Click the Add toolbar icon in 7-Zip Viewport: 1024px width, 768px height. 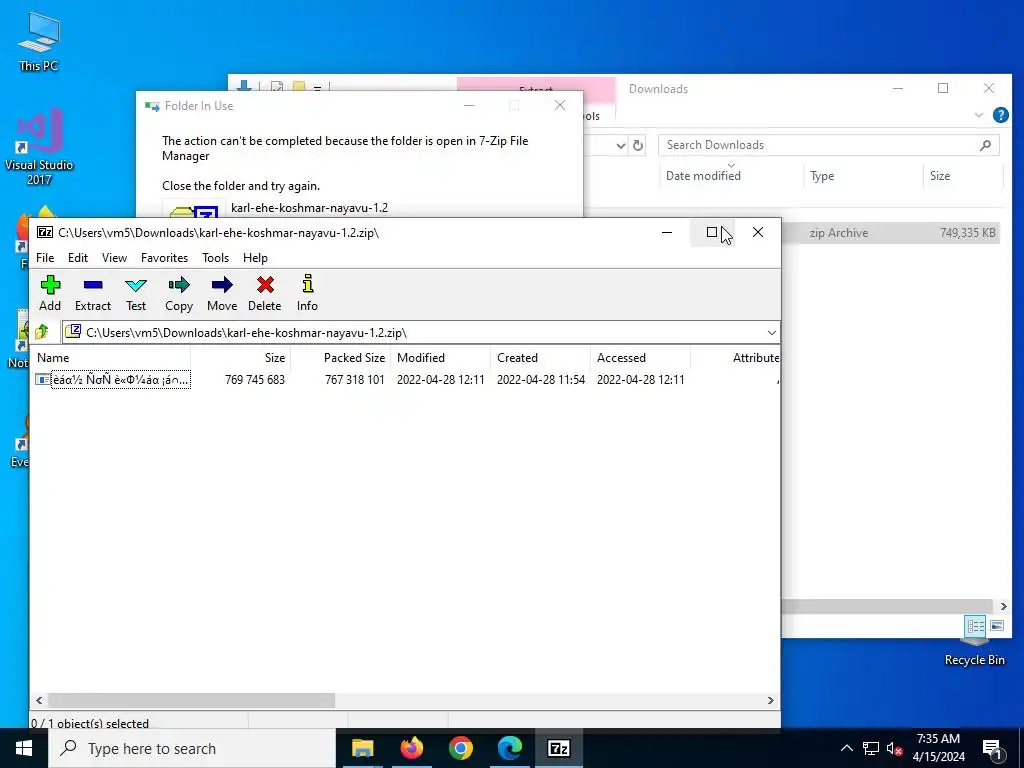50,293
